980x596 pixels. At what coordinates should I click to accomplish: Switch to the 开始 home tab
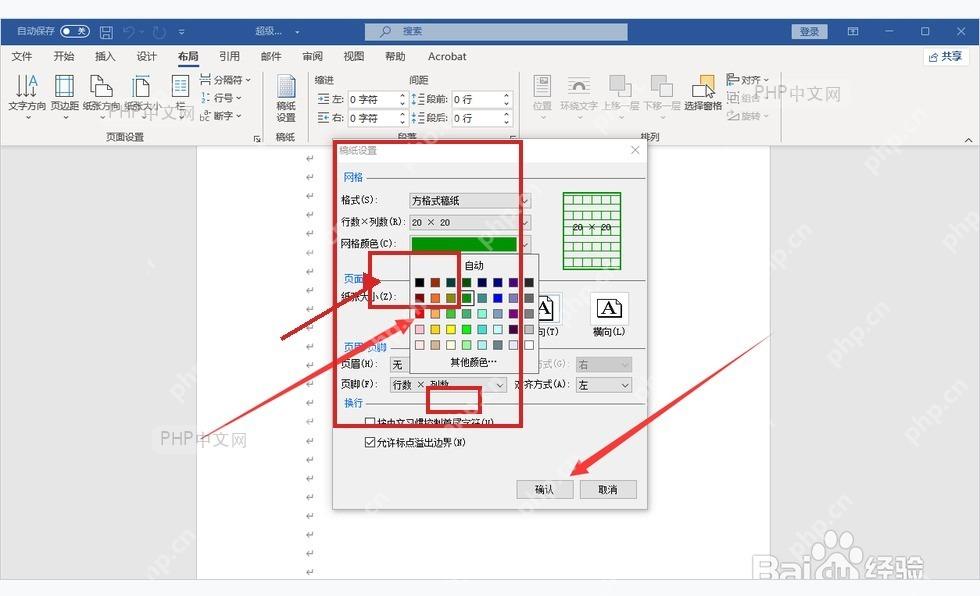[x=64, y=56]
